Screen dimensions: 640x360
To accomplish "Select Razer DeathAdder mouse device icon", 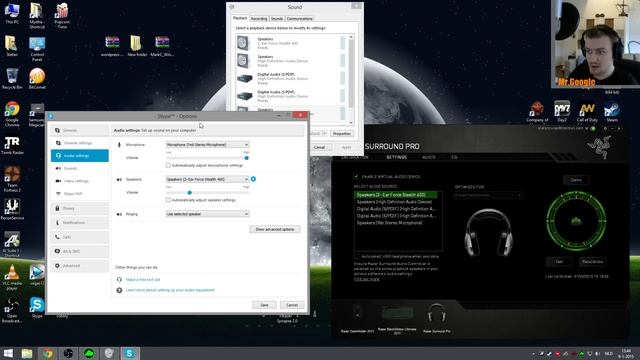I will pos(357,313).
